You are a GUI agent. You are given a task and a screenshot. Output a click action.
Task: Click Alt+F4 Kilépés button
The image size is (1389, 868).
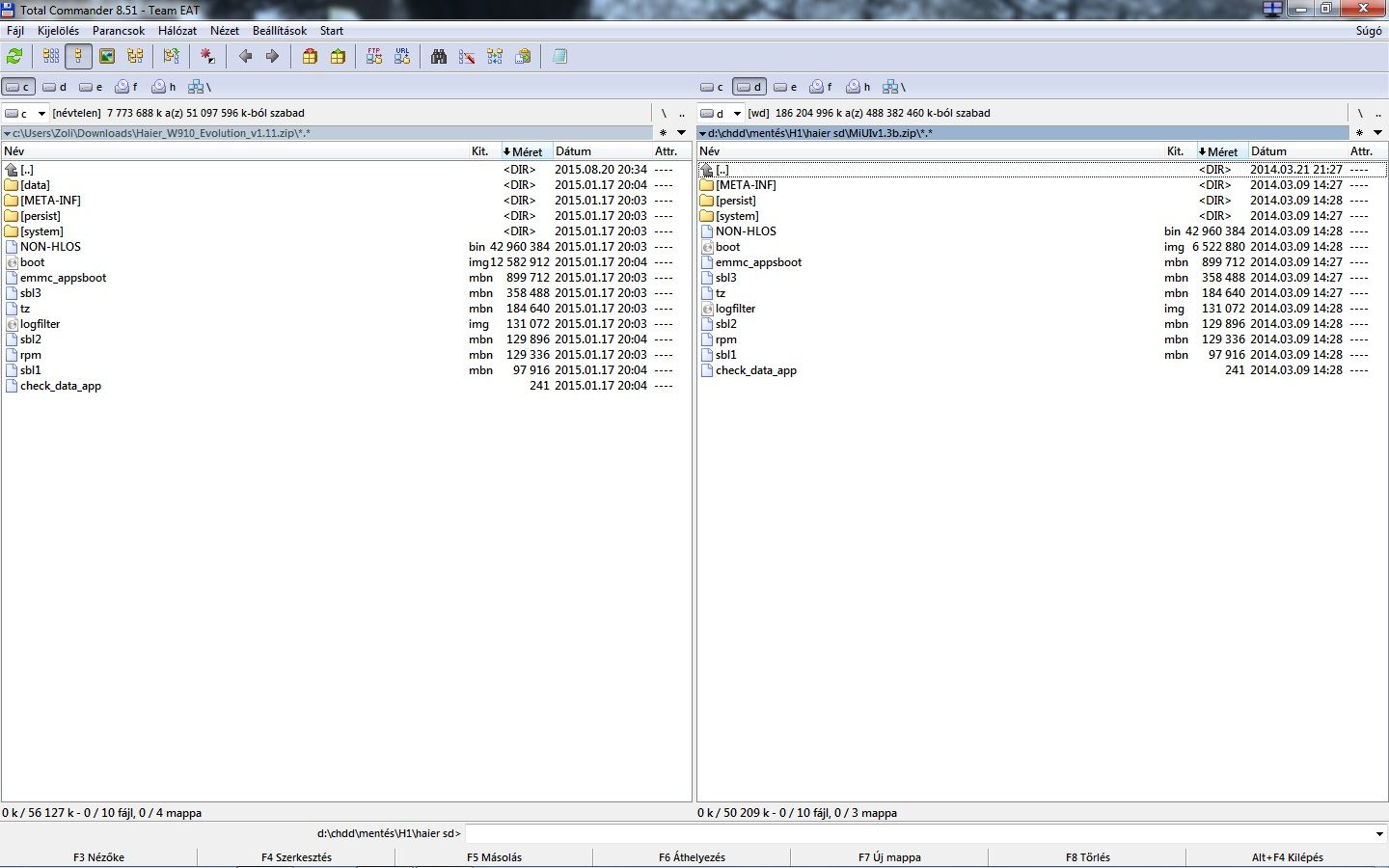click(1287, 856)
